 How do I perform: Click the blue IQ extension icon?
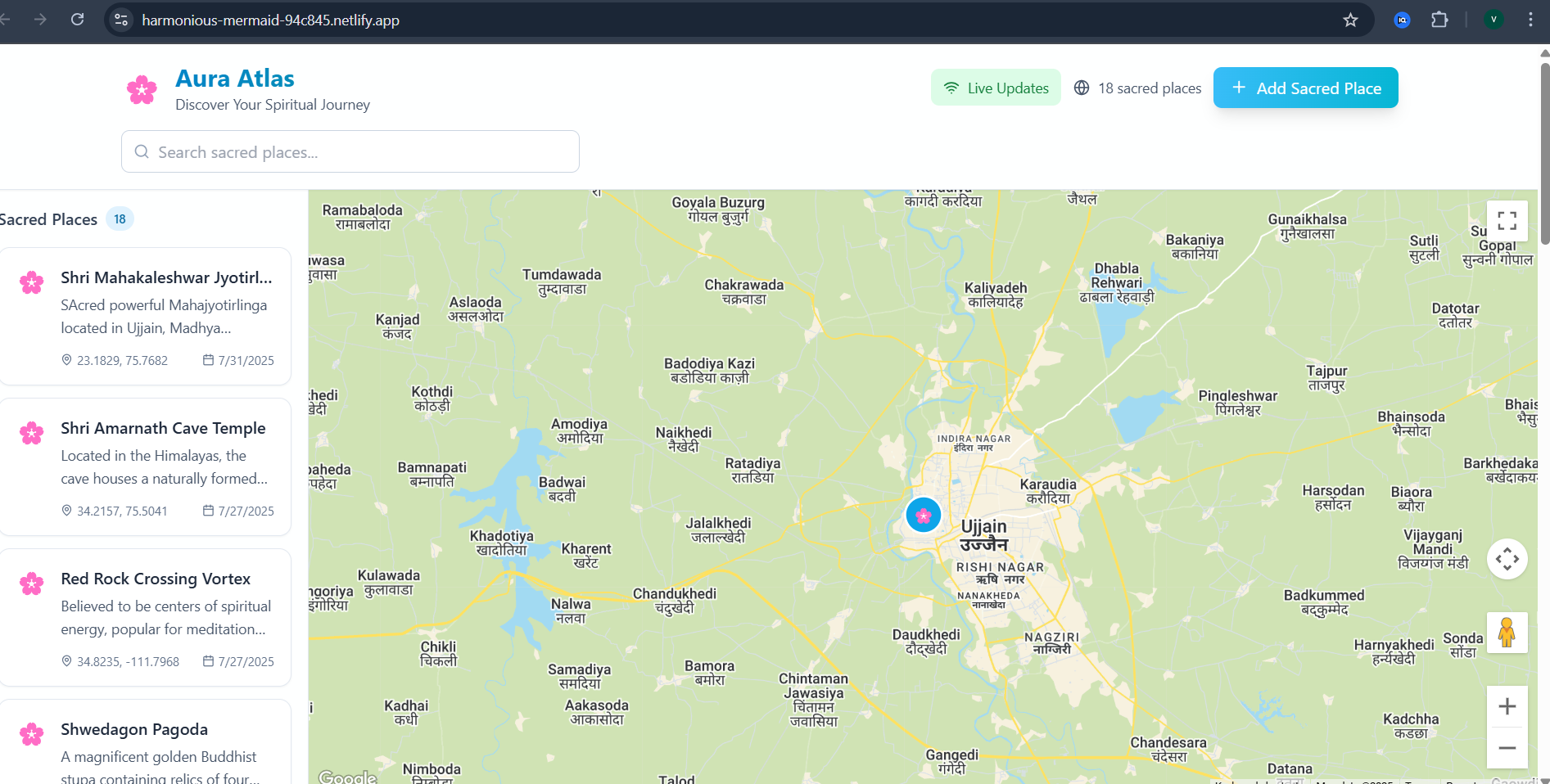click(x=1403, y=20)
